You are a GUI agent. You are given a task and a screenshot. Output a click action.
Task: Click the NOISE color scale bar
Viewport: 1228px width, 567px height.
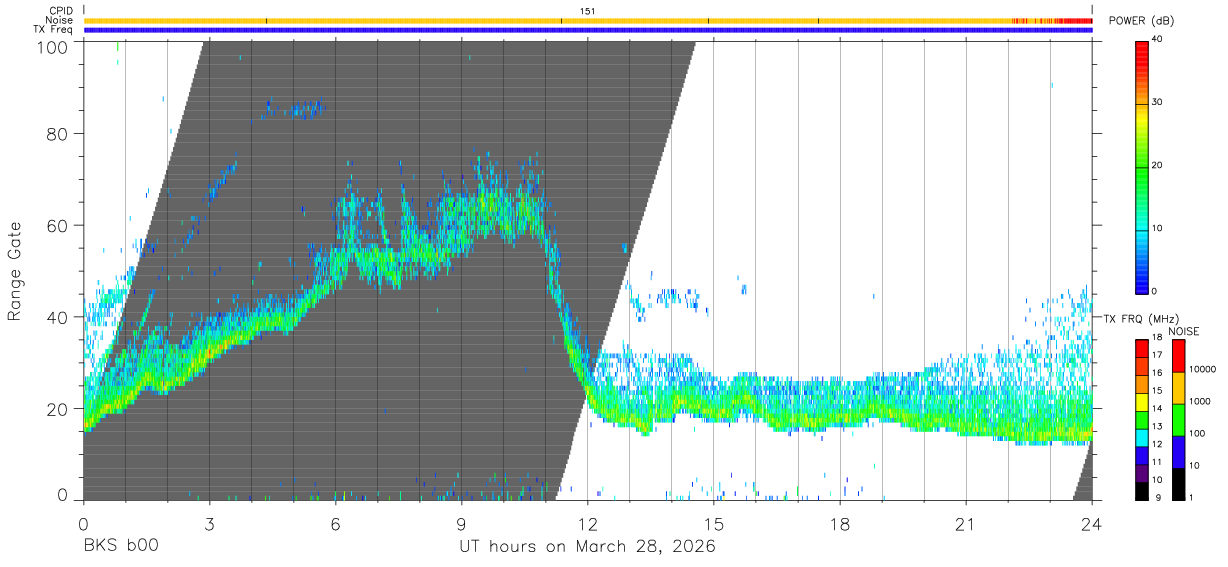(x=1178, y=419)
